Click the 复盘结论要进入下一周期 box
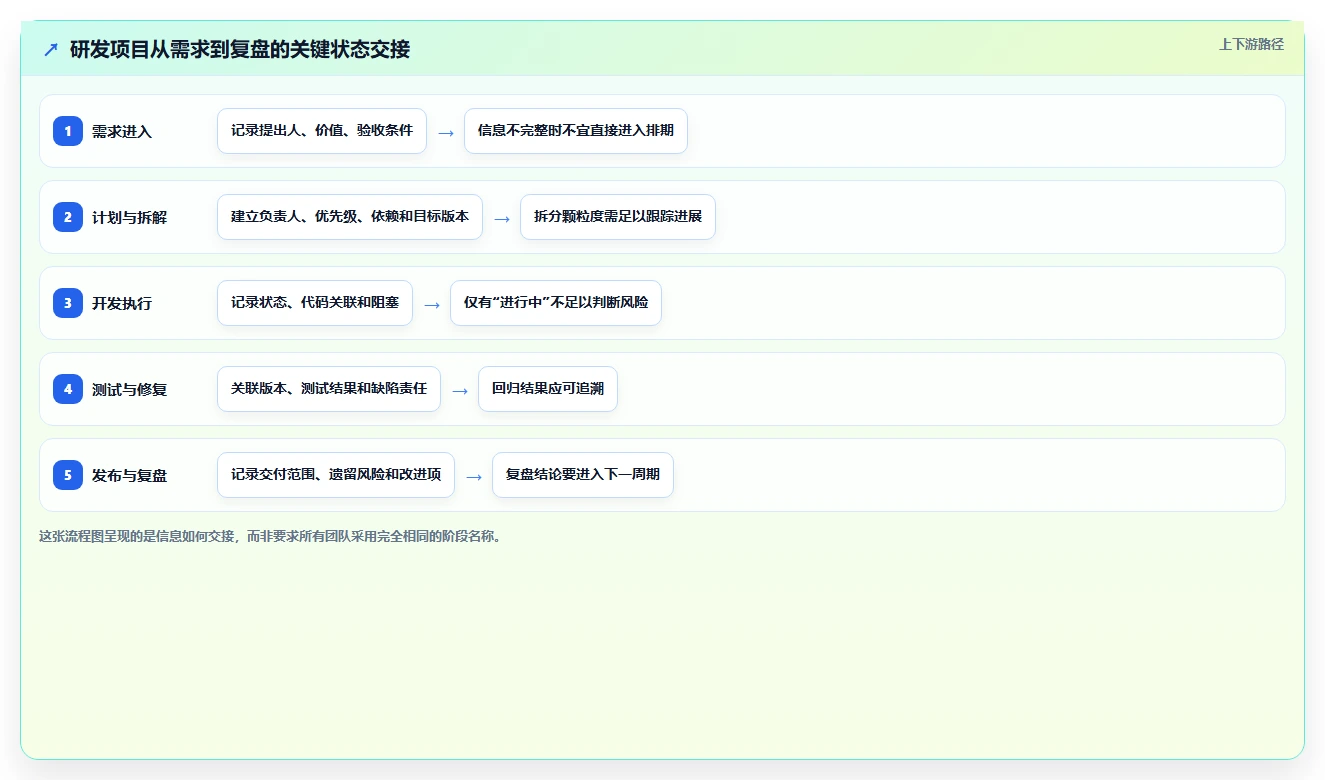This screenshot has height=780, width=1325. click(x=583, y=475)
